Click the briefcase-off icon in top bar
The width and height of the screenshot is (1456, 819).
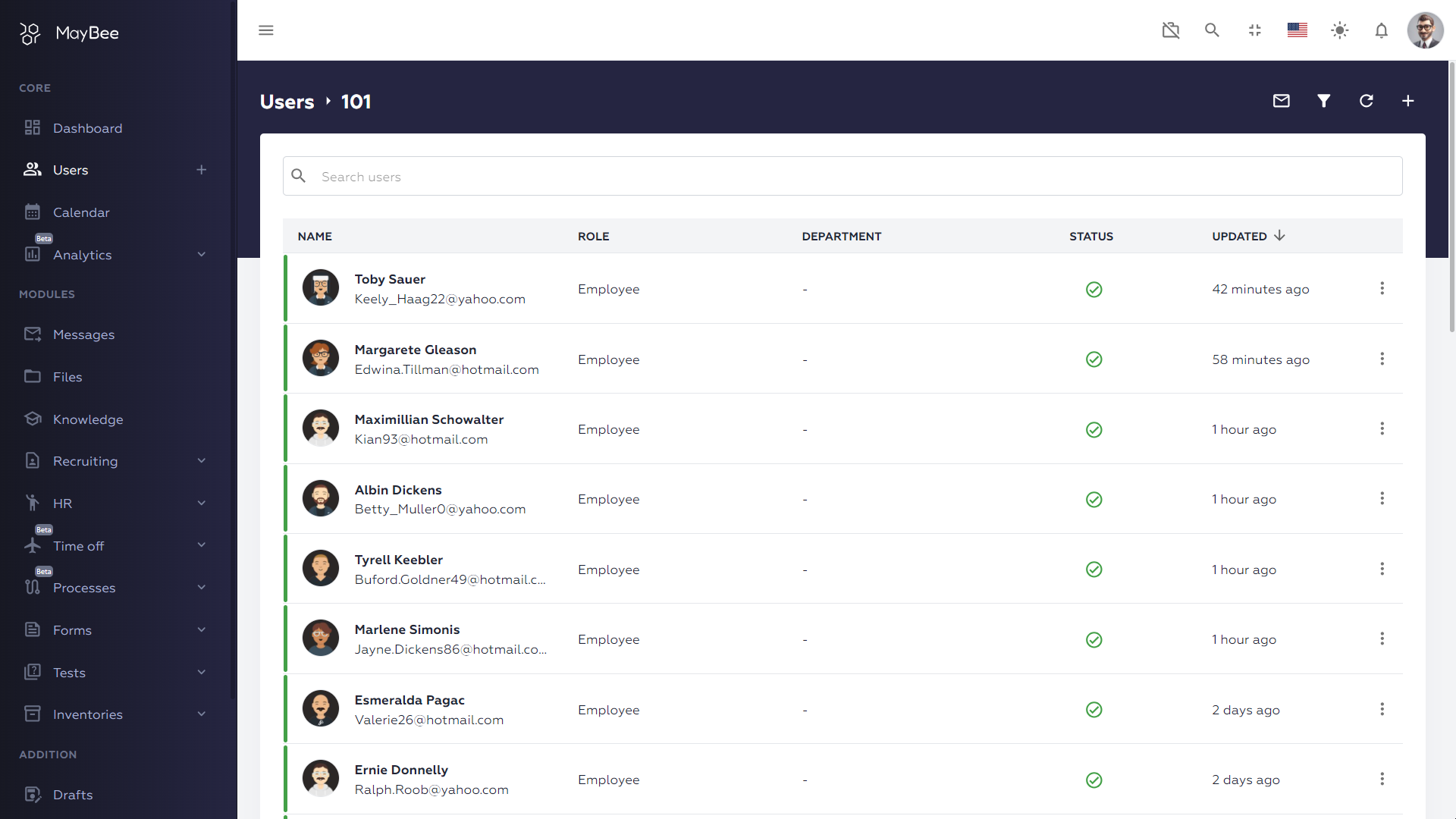tap(1171, 30)
